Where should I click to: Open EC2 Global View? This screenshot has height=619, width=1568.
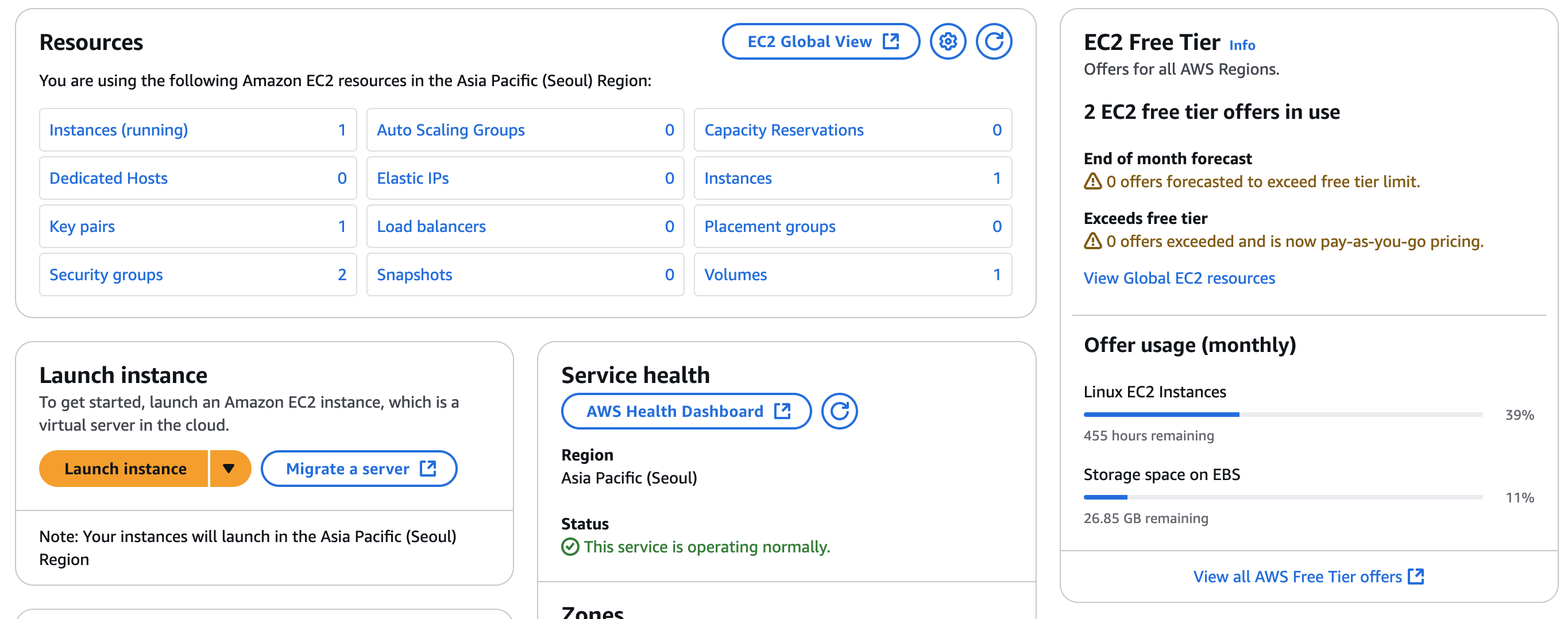point(821,41)
